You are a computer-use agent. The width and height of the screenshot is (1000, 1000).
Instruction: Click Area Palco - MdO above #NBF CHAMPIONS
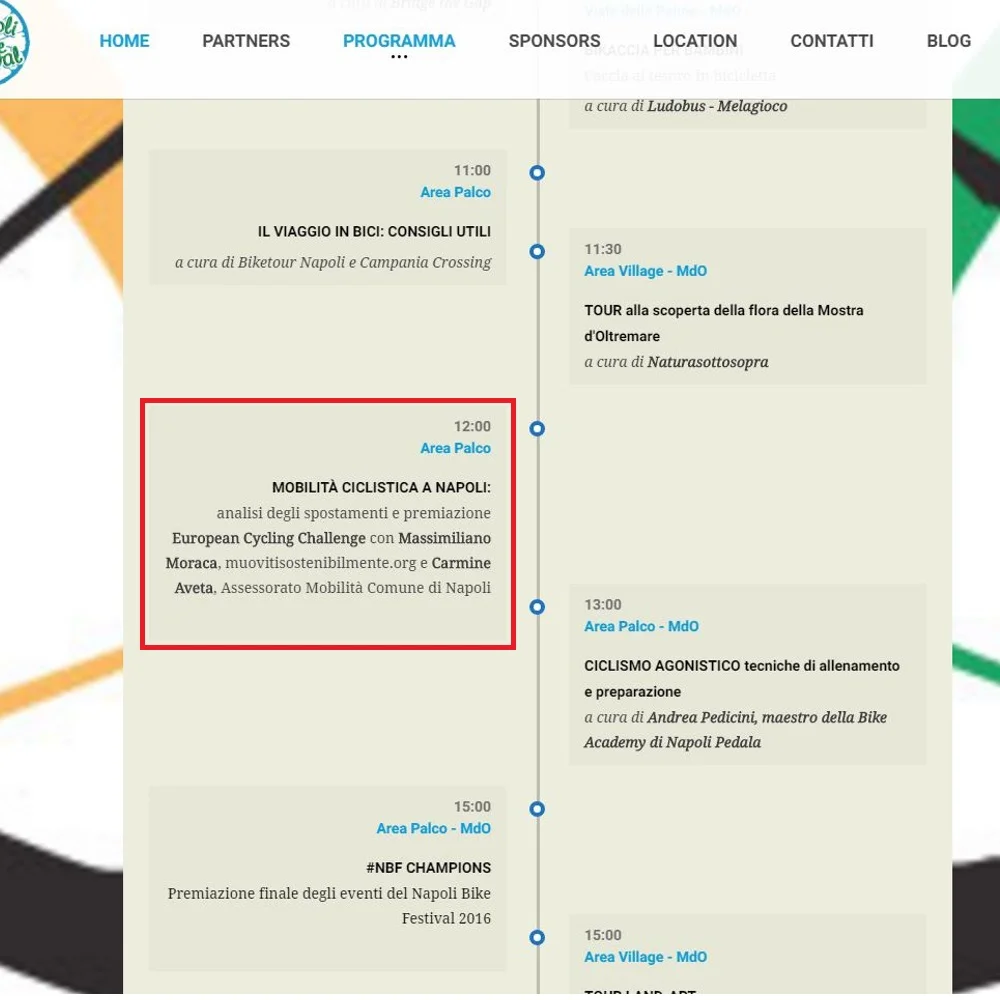(434, 828)
